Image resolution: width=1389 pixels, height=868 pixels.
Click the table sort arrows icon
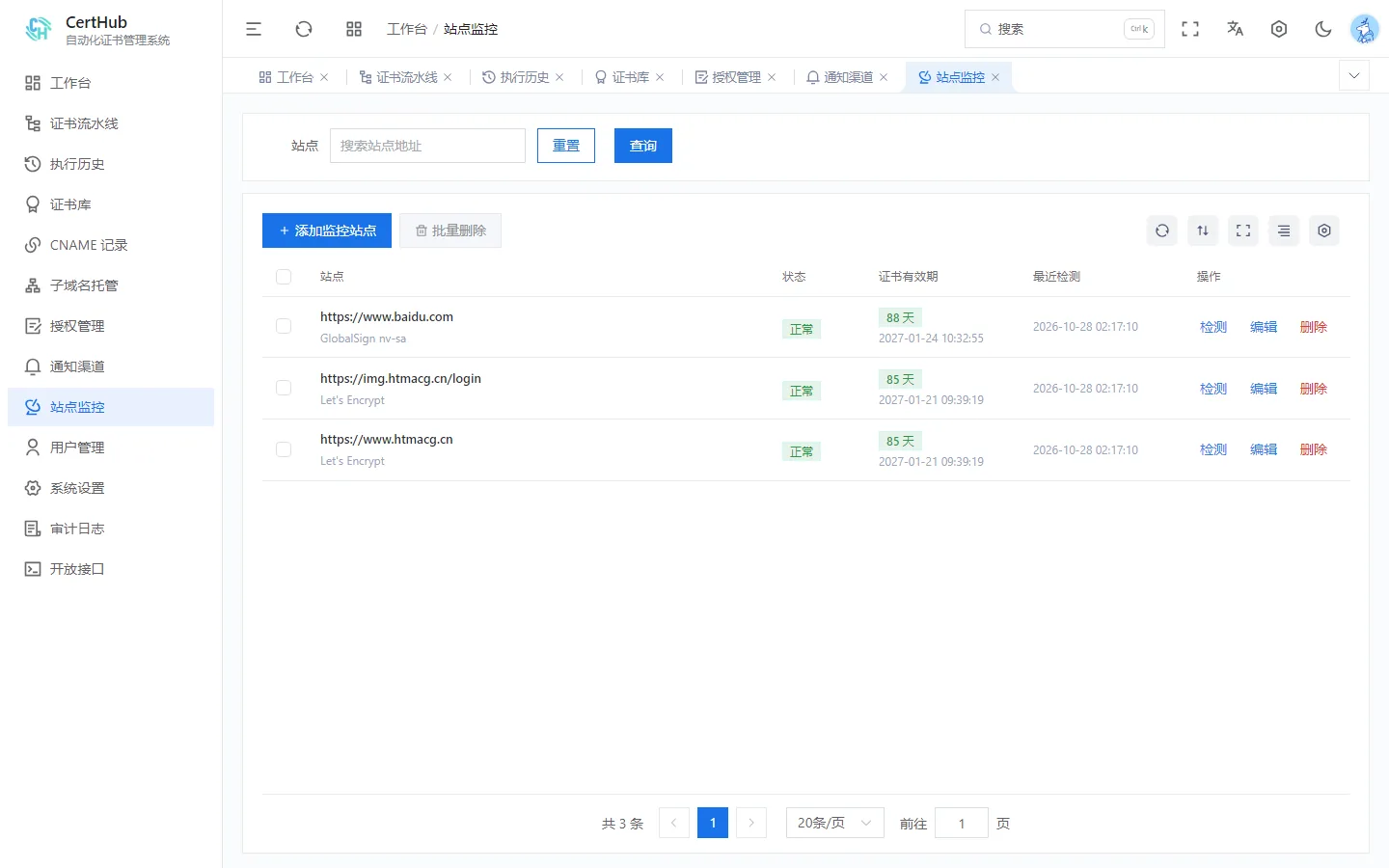[x=1203, y=231]
